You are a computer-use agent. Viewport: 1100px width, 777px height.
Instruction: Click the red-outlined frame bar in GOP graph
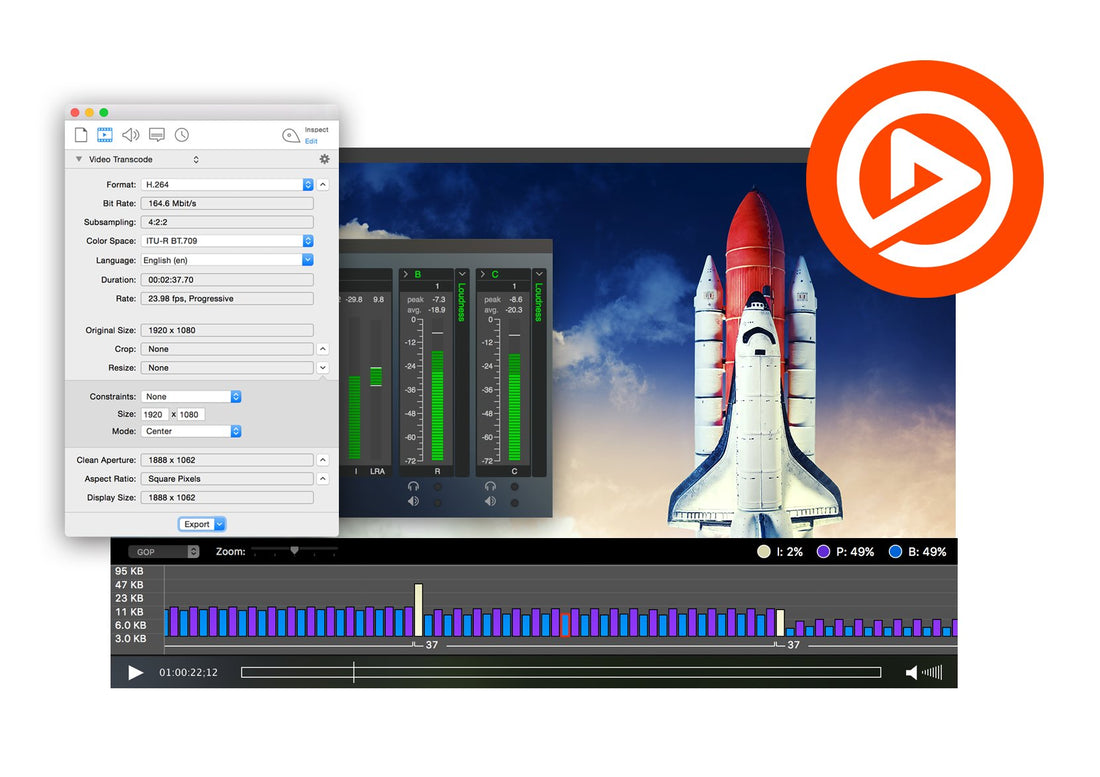coord(565,624)
